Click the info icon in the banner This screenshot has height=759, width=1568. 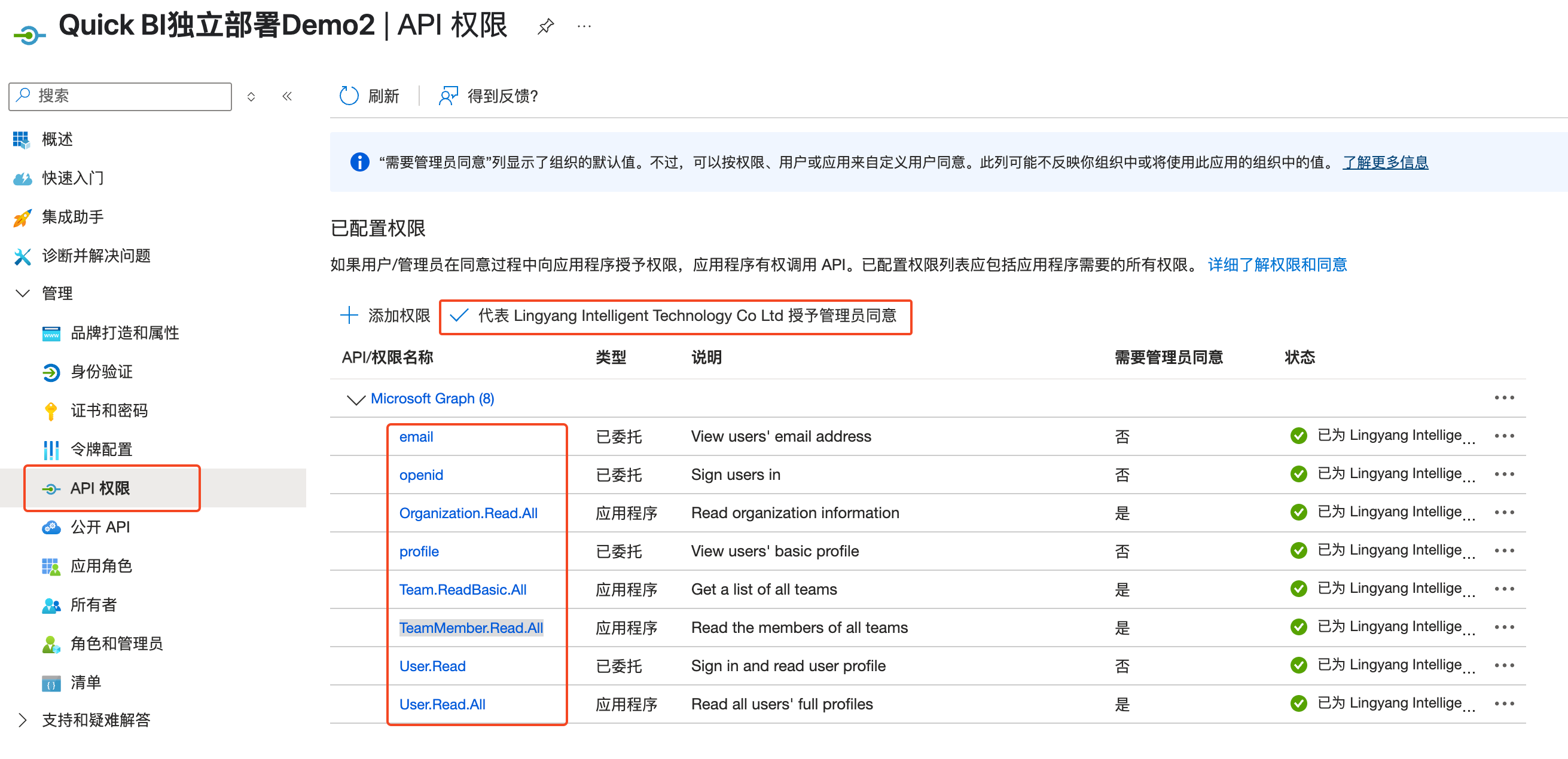(x=359, y=162)
